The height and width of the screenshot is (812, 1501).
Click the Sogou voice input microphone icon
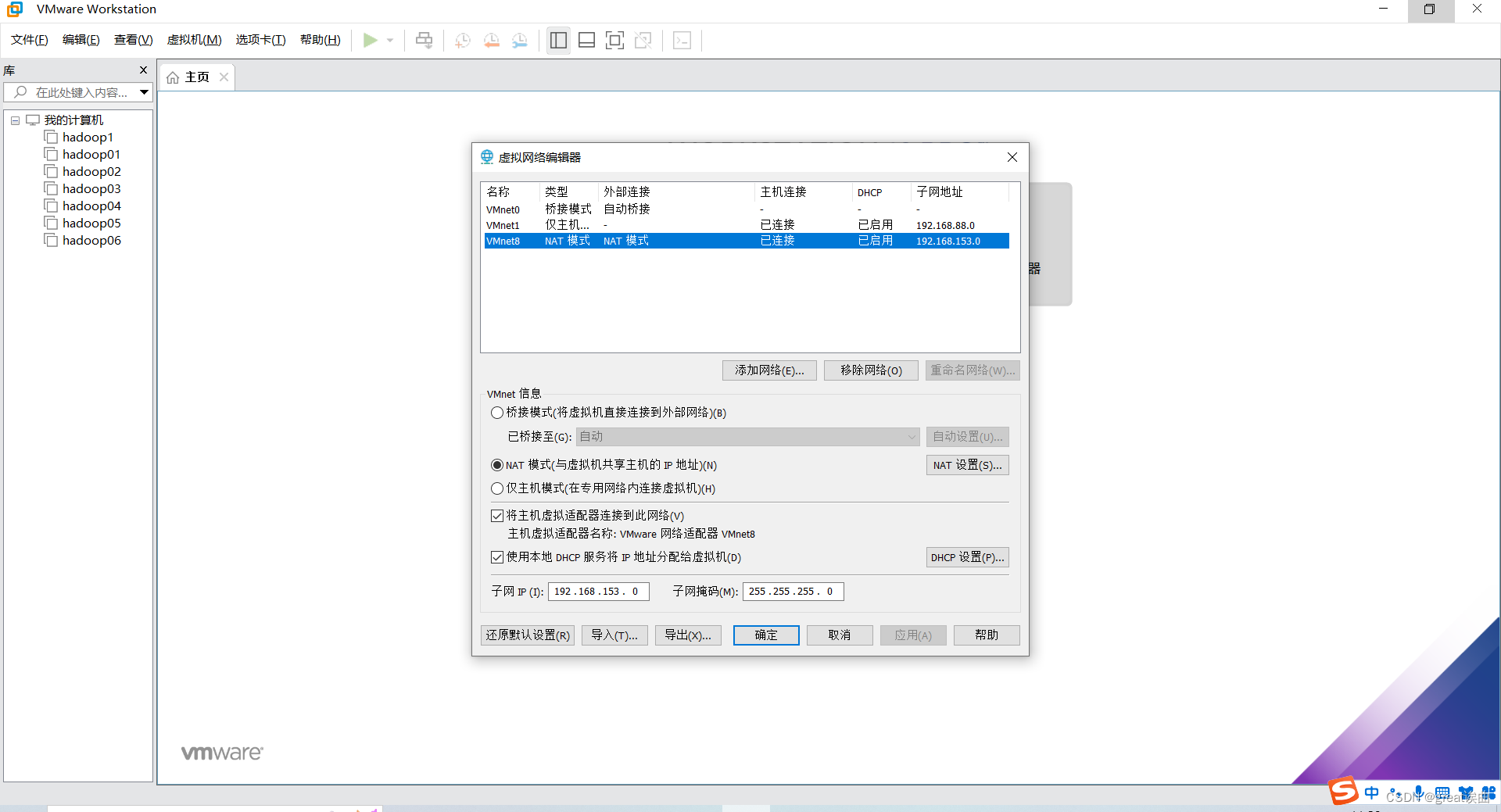1419,792
